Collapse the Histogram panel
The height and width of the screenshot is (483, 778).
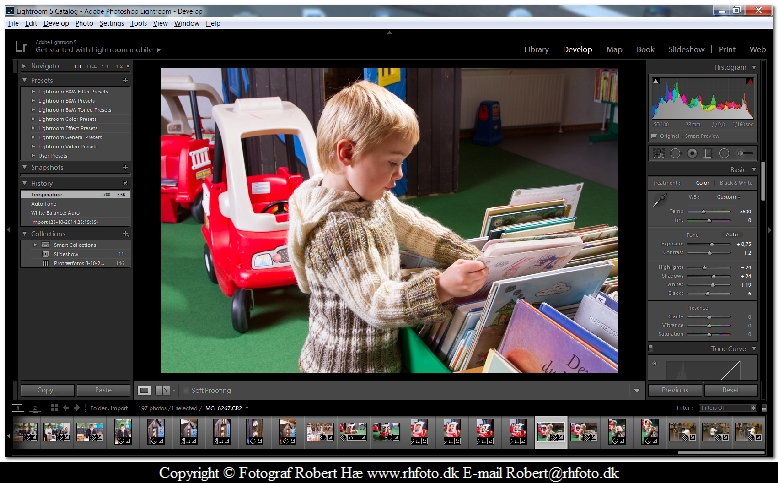(754, 67)
